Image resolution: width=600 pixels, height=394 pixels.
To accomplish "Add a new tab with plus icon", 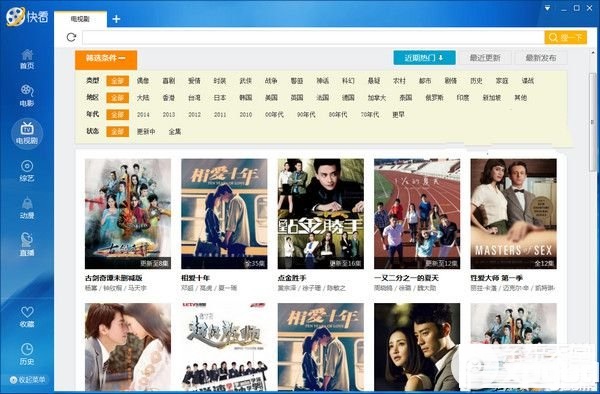I will 116,19.
